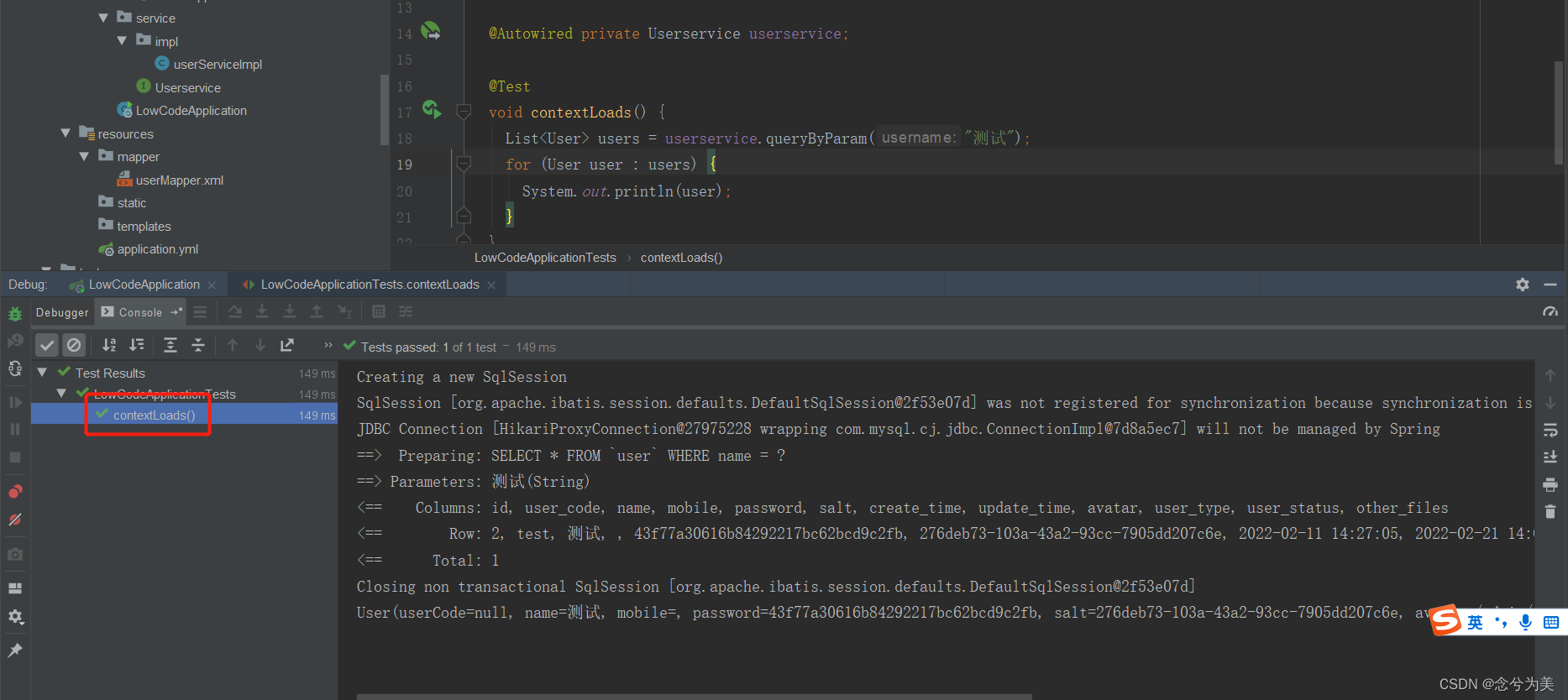
Task: Click the console horizontal scrollbar
Action: (694, 696)
